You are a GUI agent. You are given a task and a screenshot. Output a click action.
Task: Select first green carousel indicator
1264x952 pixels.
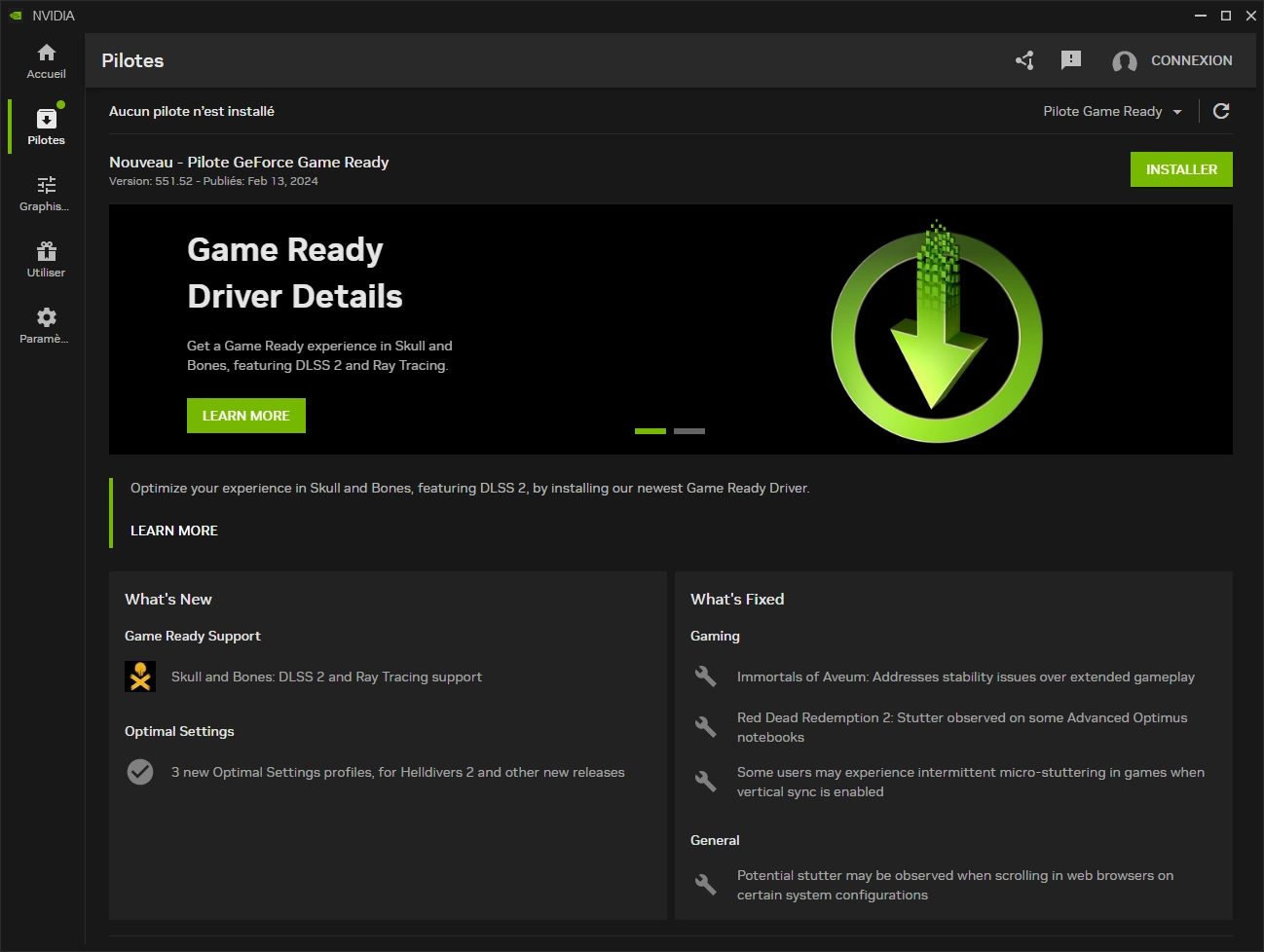[x=651, y=431]
